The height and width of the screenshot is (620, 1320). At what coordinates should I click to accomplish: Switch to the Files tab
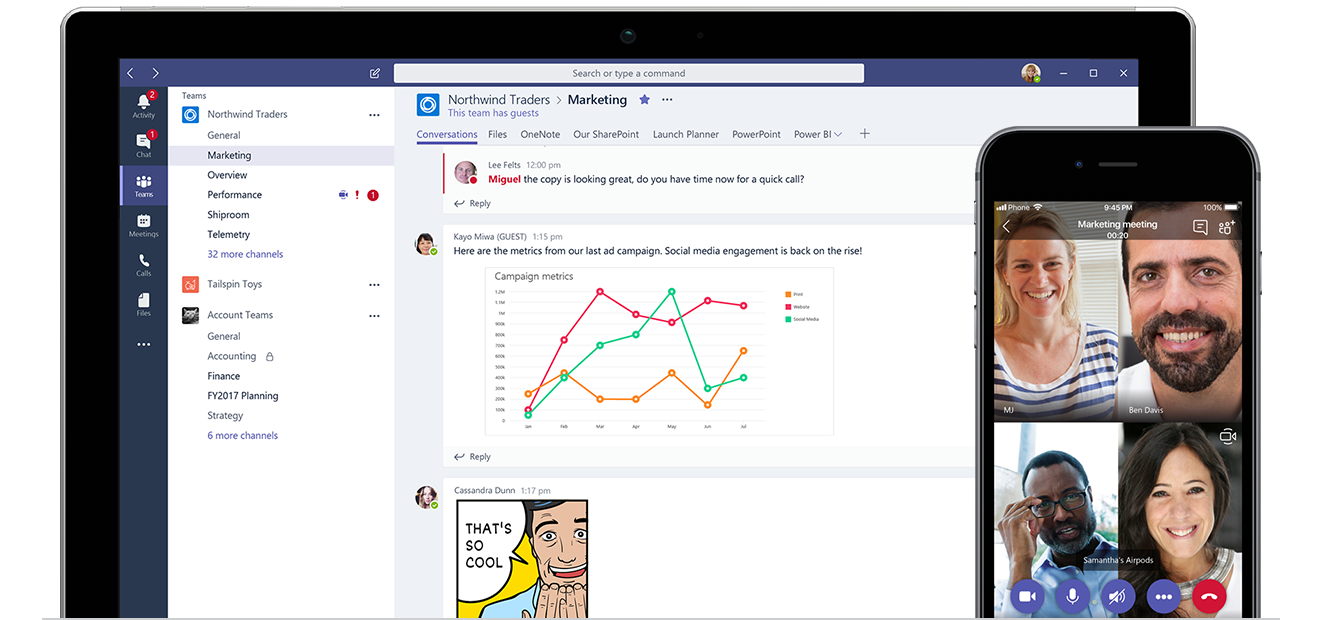pyautogui.click(x=497, y=134)
